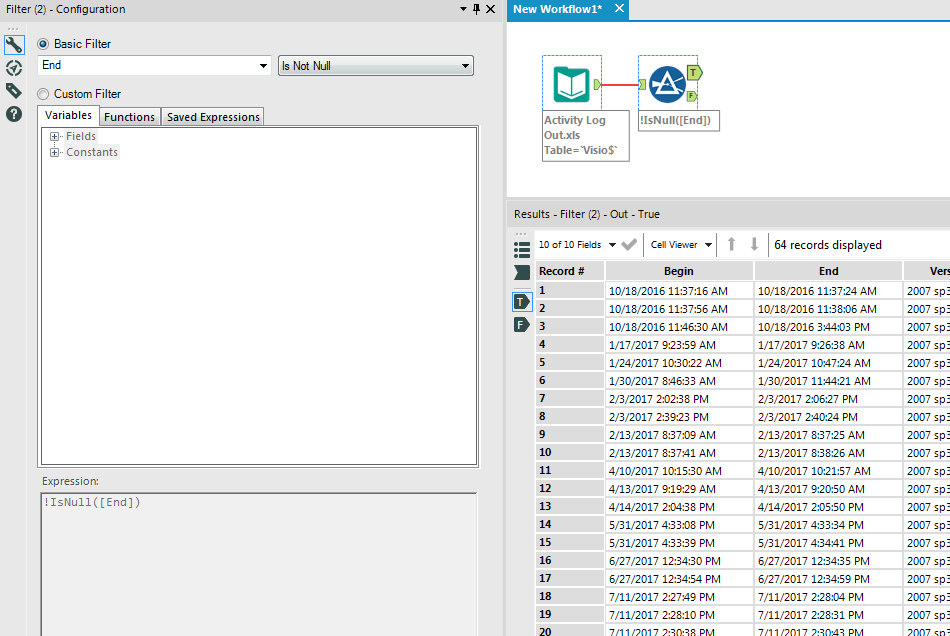Select the Activity Log Out.xls annotation
The height and width of the screenshot is (636, 950).
(x=586, y=135)
